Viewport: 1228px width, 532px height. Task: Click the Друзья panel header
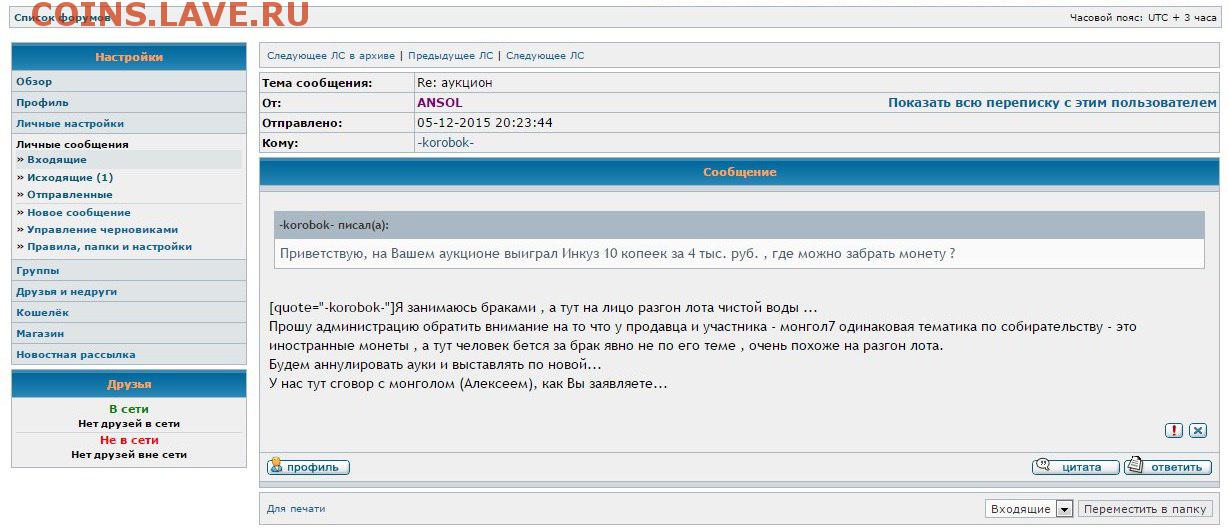[129, 385]
